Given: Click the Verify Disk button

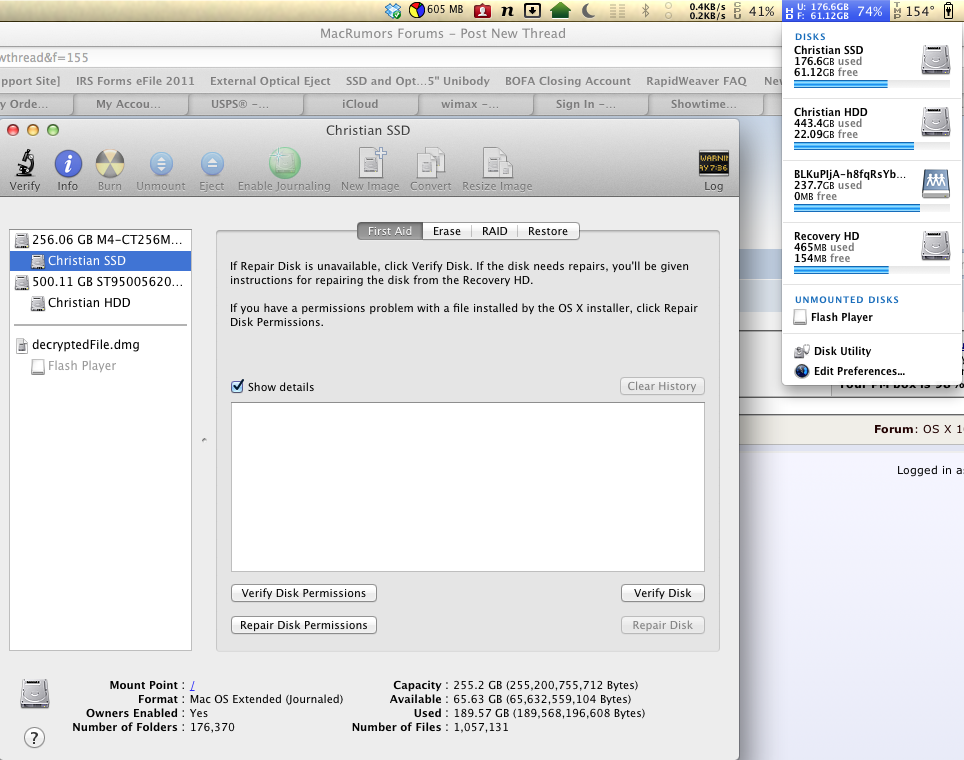Looking at the screenshot, I should click(x=663, y=593).
